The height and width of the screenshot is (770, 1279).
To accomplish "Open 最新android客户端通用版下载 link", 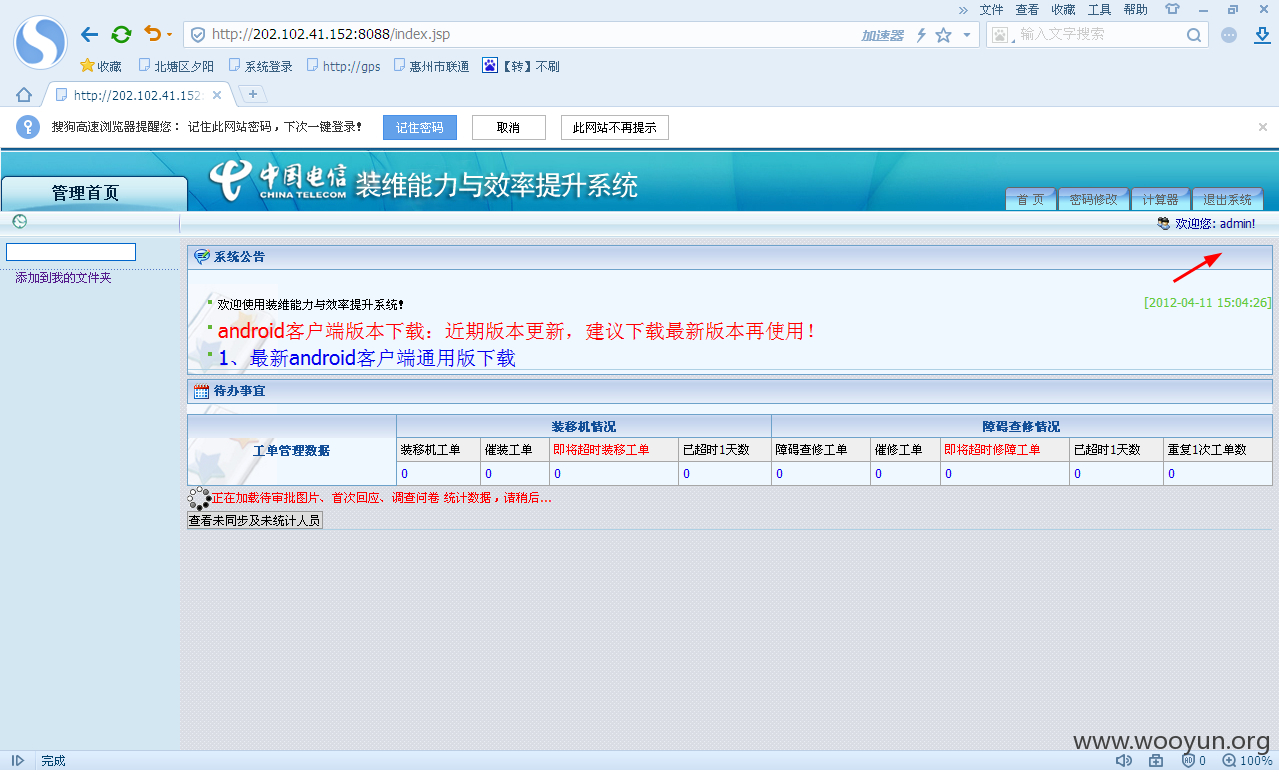I will point(367,358).
